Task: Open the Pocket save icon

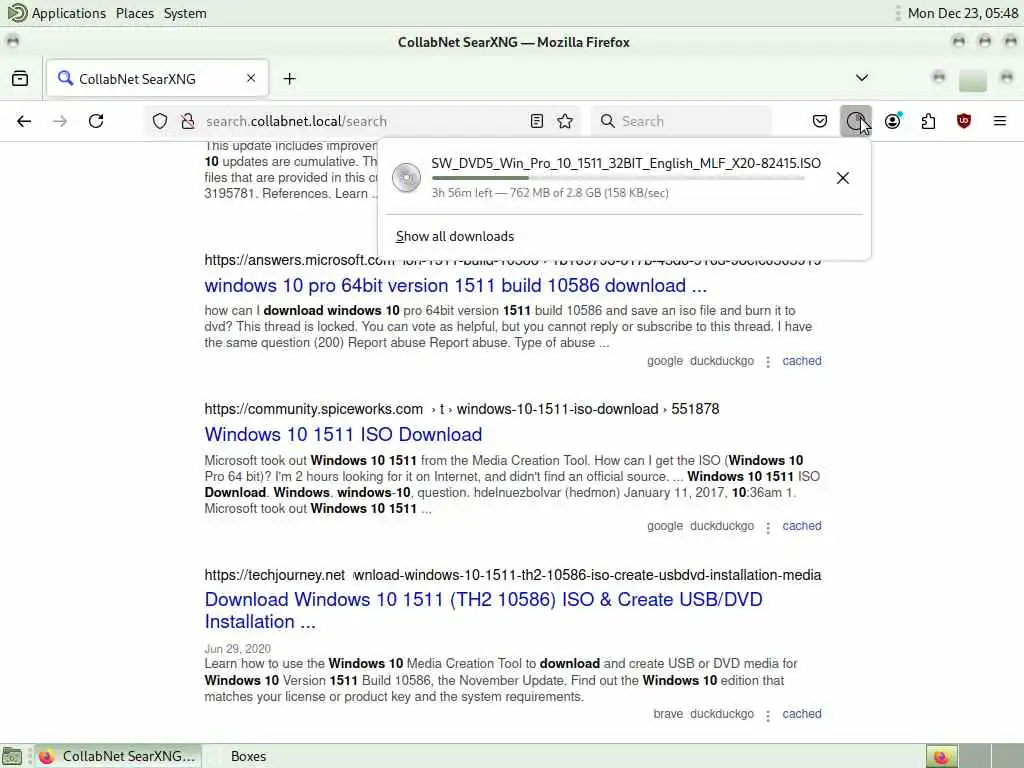Action: pos(820,121)
